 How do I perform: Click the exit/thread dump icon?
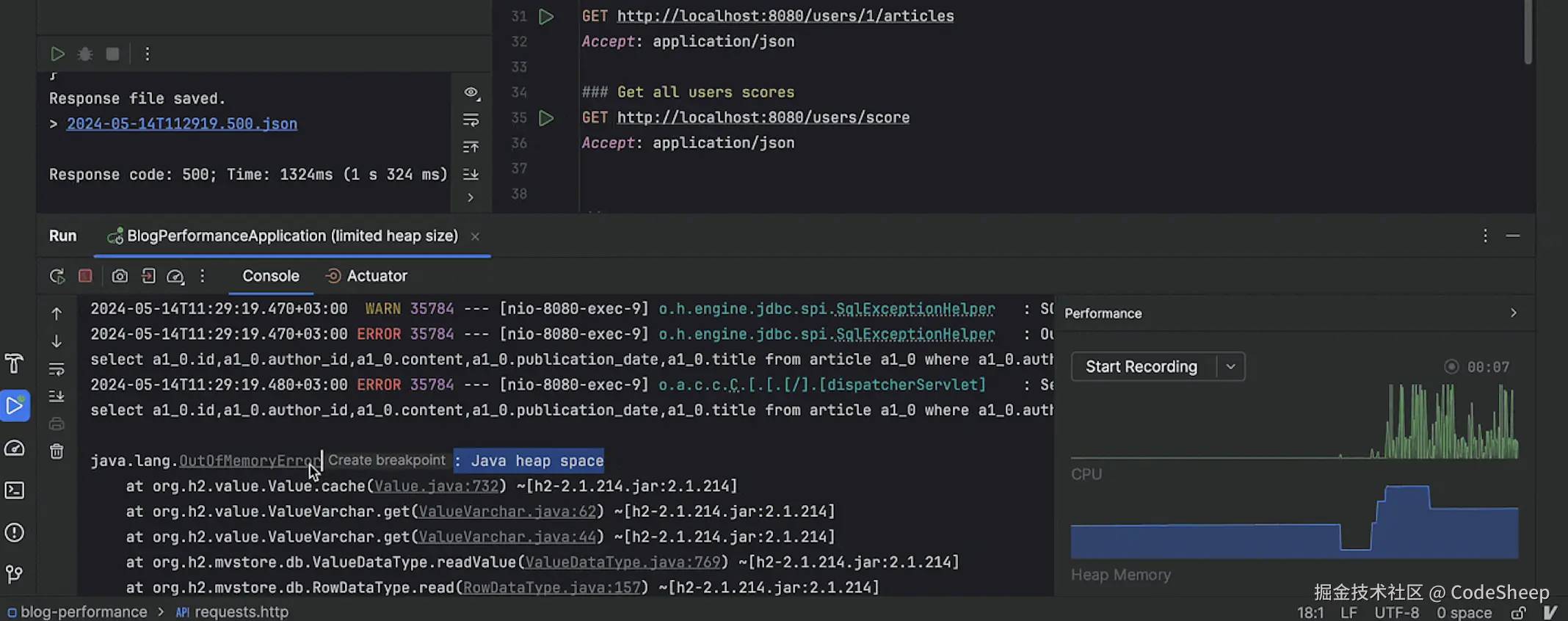coord(148,276)
